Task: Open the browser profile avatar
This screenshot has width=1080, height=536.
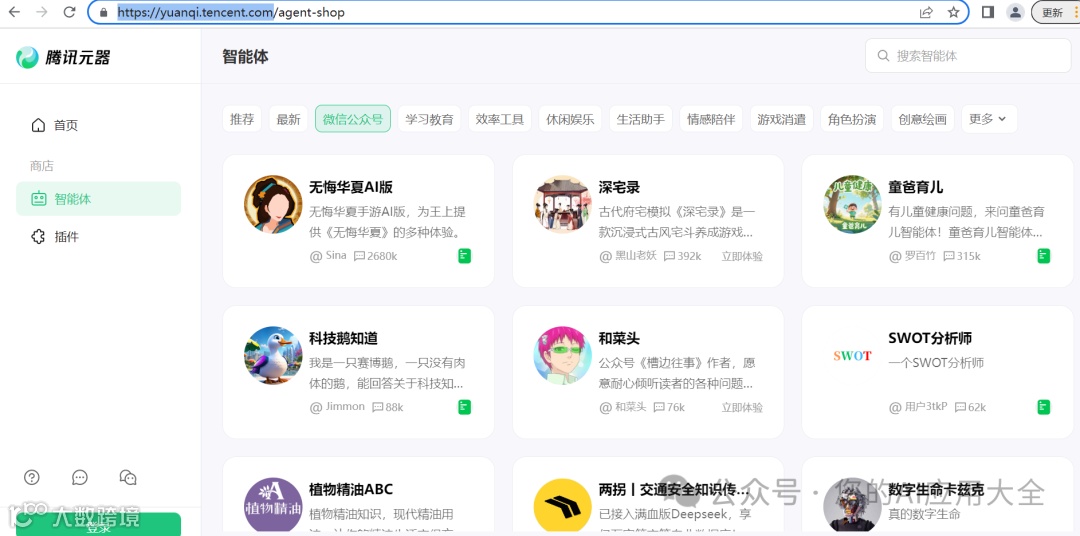Action: 1015,12
